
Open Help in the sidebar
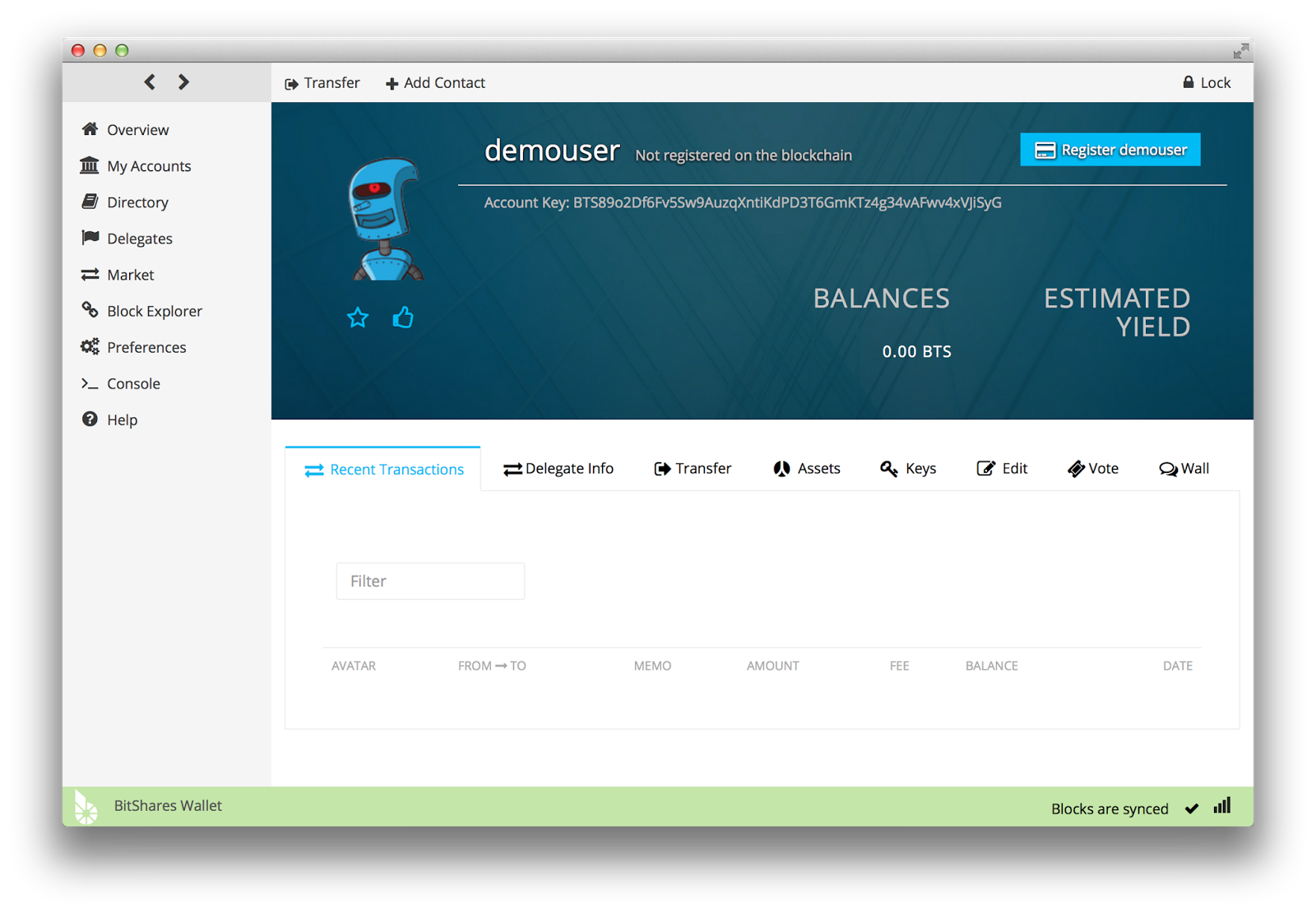coord(109,419)
